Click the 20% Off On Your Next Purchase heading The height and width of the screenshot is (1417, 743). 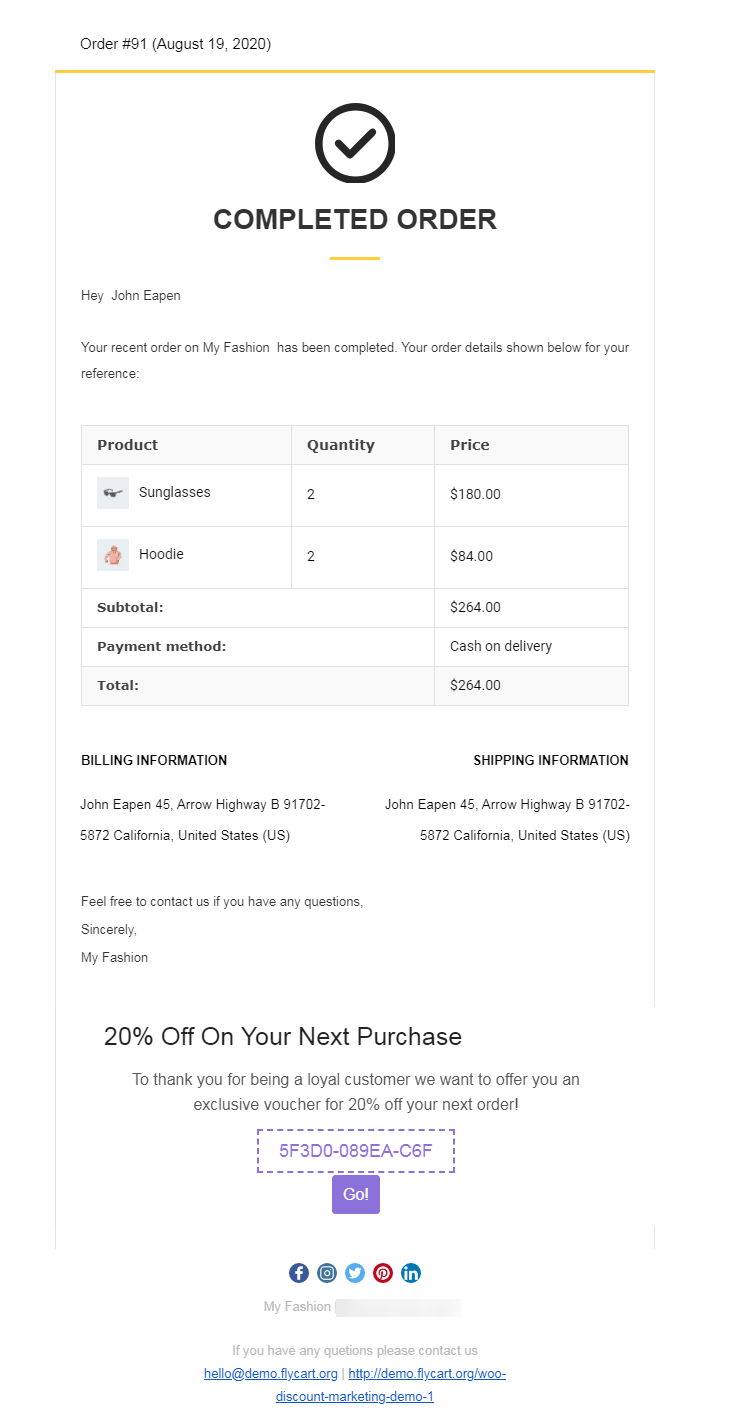pyautogui.click(x=283, y=1037)
